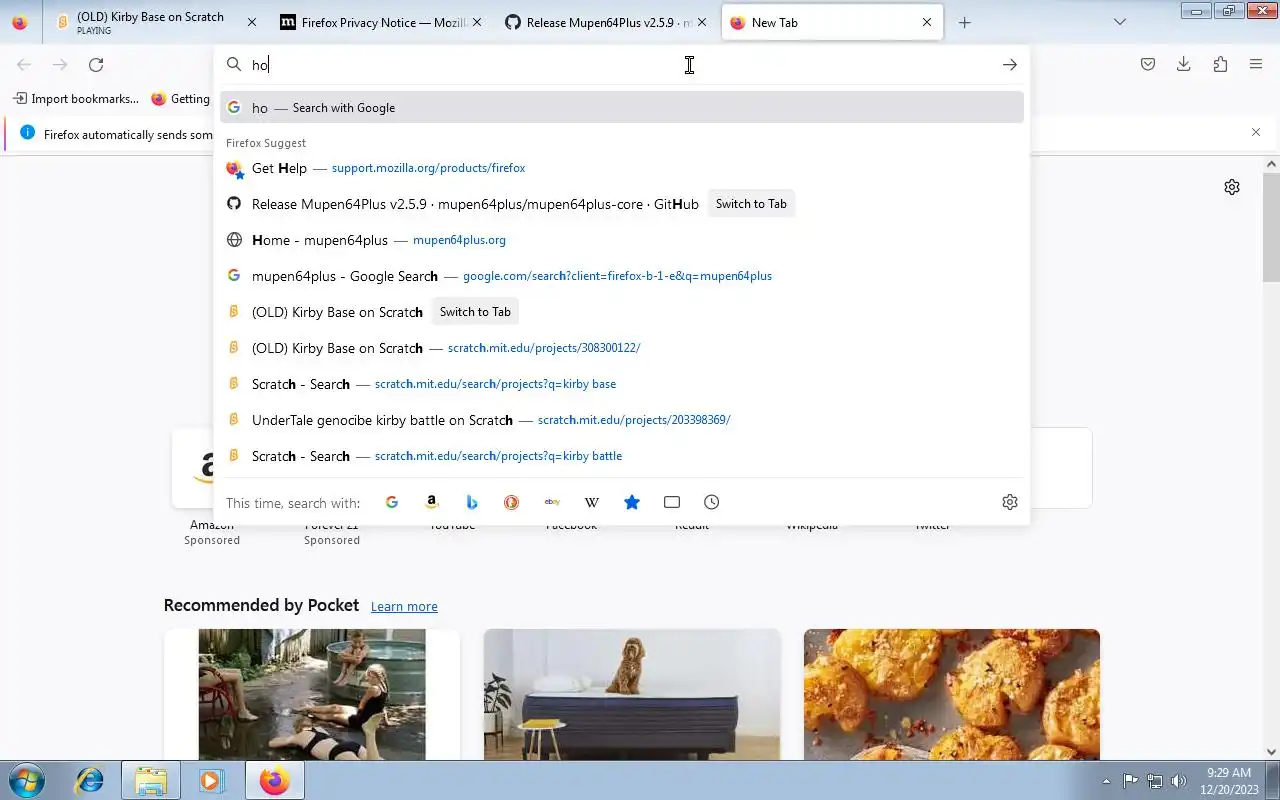The width and height of the screenshot is (1280, 800).
Task: Search open tabs with the tabs icon
Action: coord(672,502)
